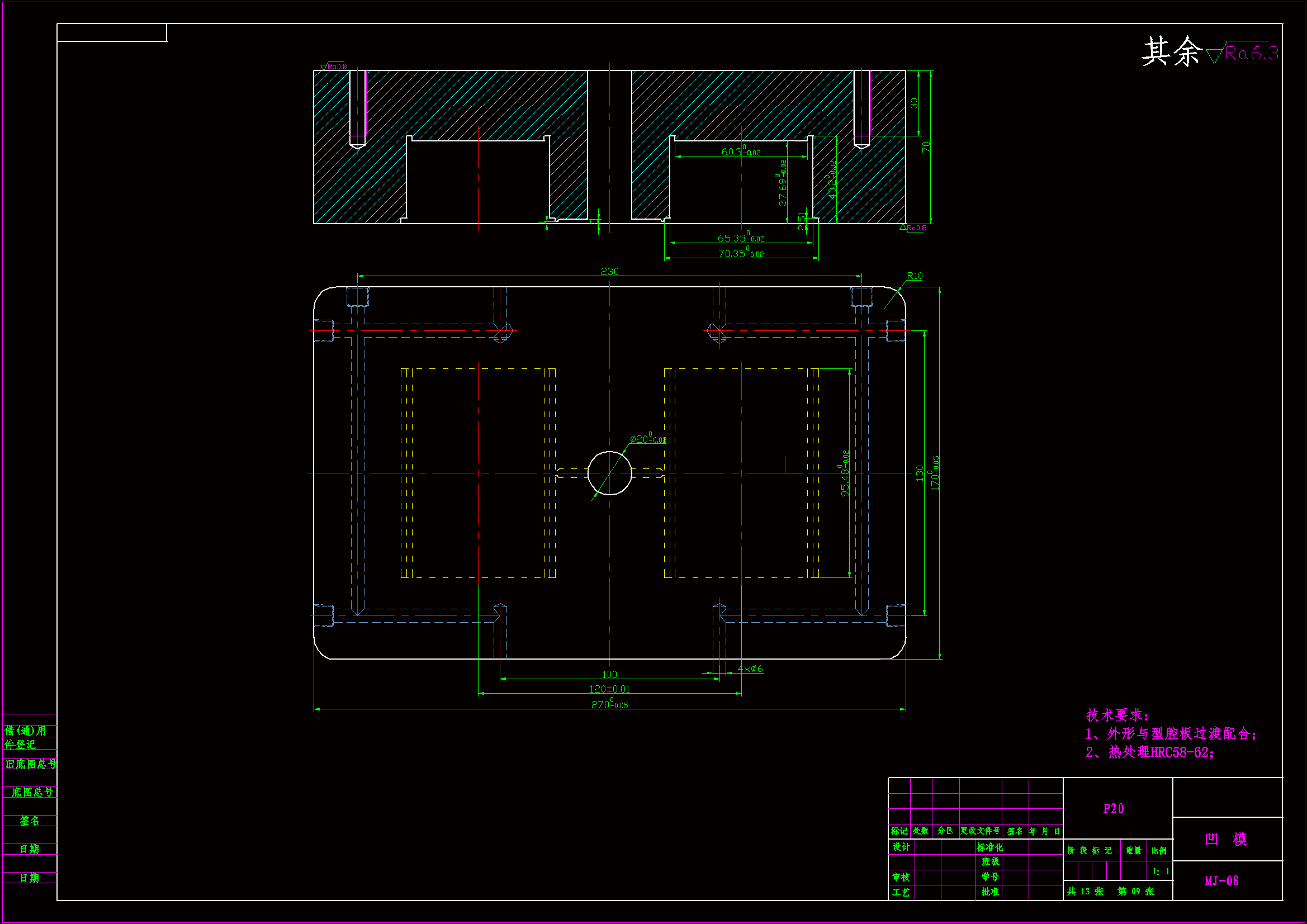Select the 120±0.01 dimension text
1307x924 pixels.
click(x=609, y=689)
